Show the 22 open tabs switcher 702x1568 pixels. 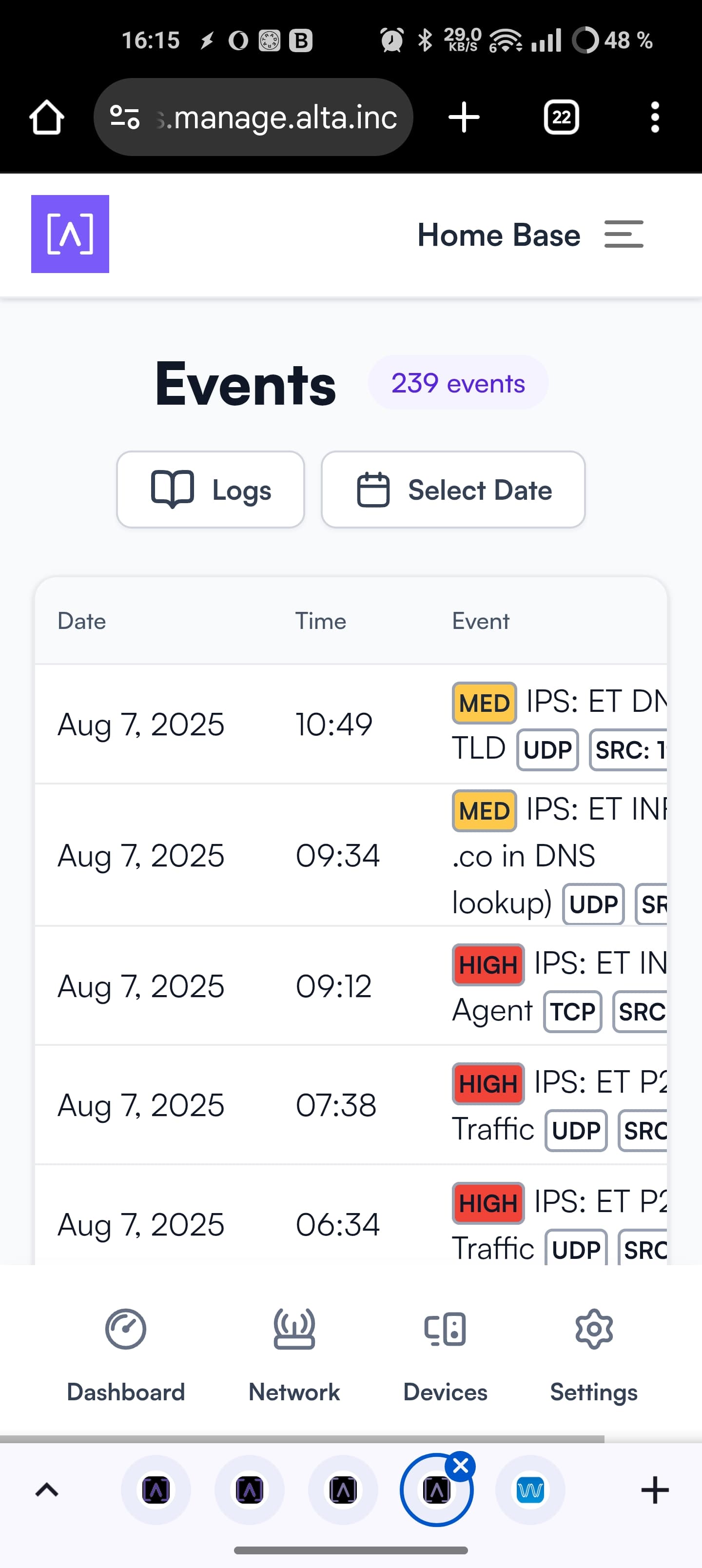pyautogui.click(x=561, y=117)
